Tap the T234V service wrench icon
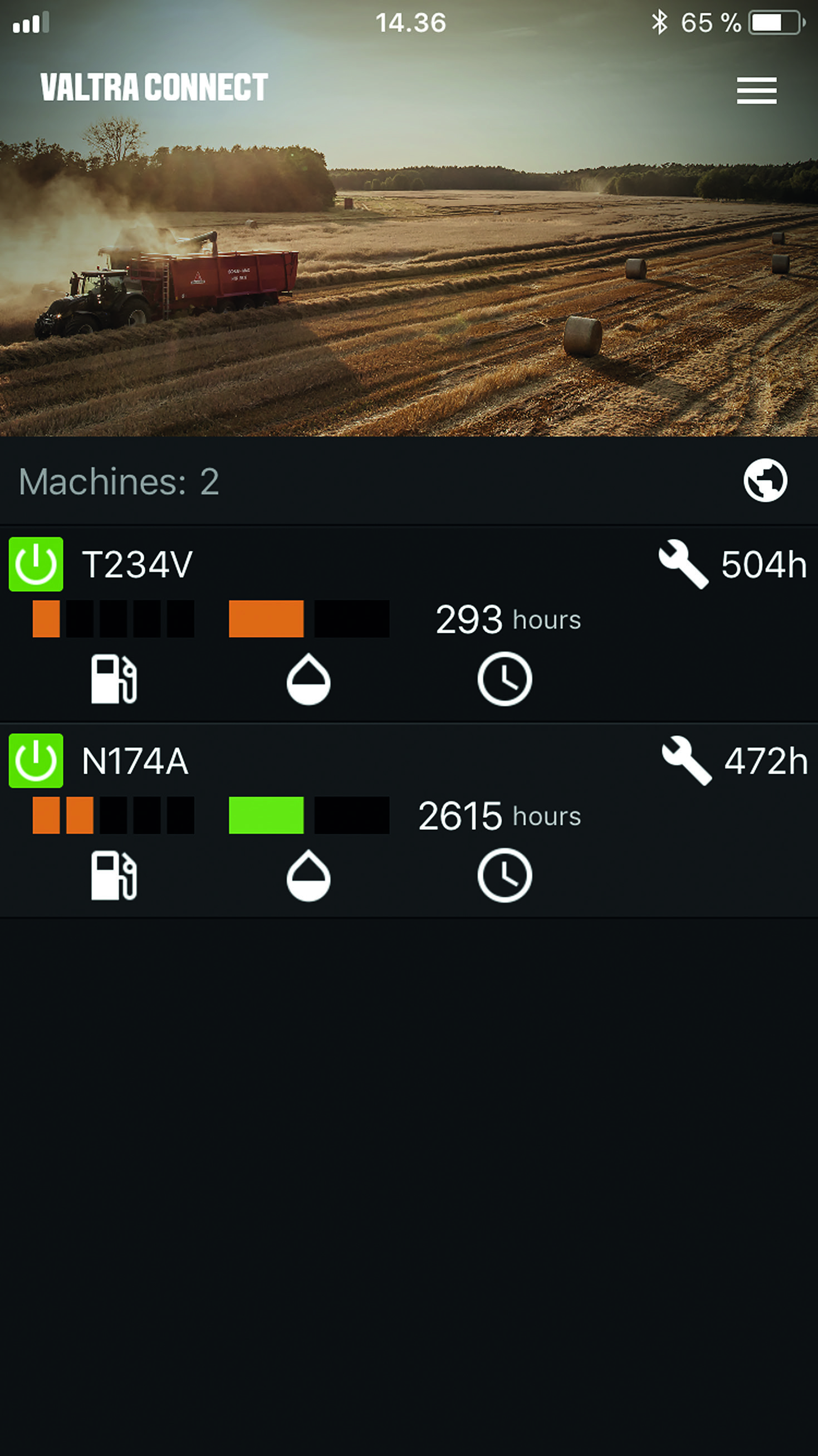The image size is (818, 1456). [x=684, y=564]
